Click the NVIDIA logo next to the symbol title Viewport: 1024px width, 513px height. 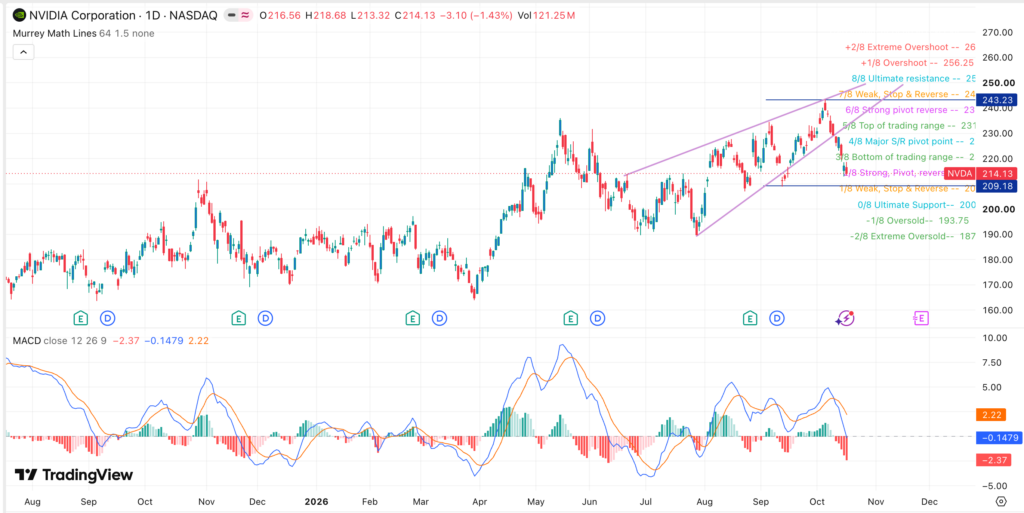point(20,15)
